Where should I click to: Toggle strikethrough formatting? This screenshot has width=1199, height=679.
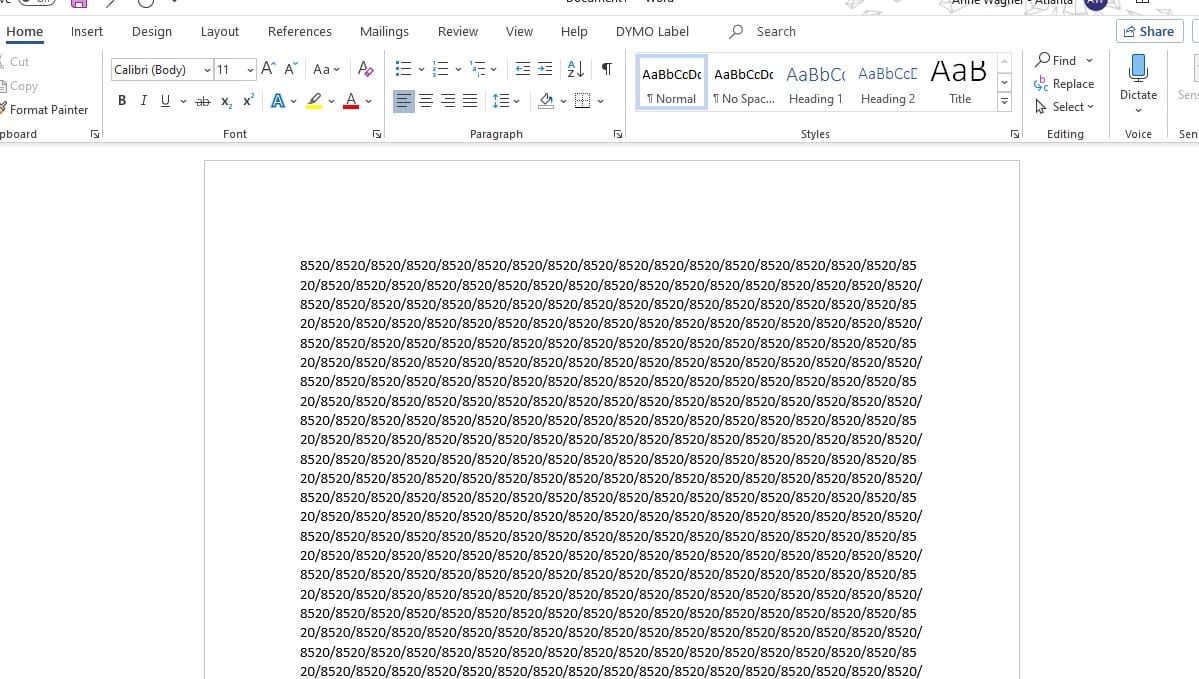(203, 101)
